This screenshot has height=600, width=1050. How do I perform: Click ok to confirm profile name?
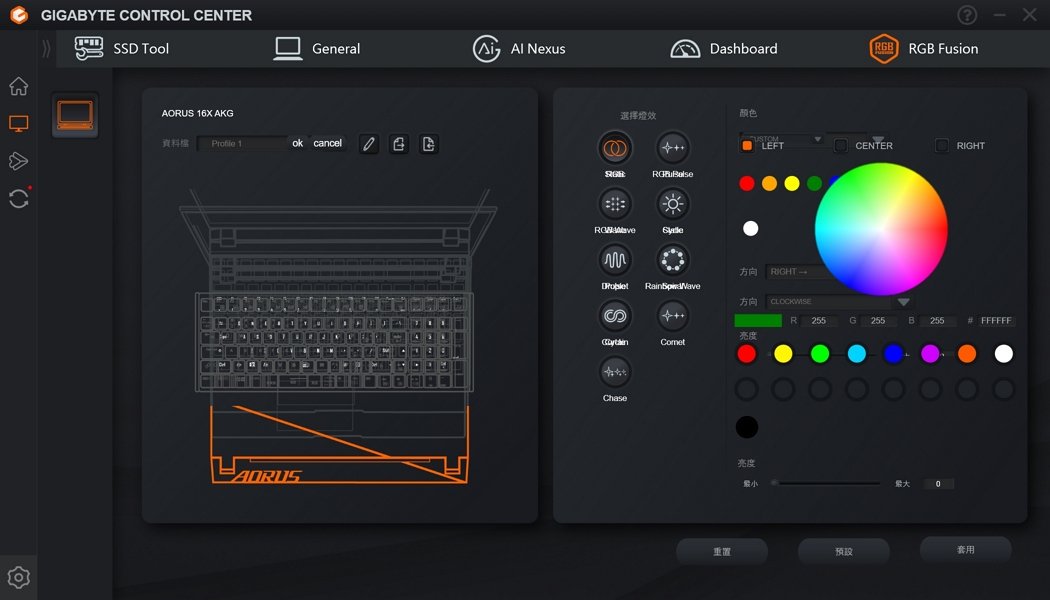tap(297, 143)
